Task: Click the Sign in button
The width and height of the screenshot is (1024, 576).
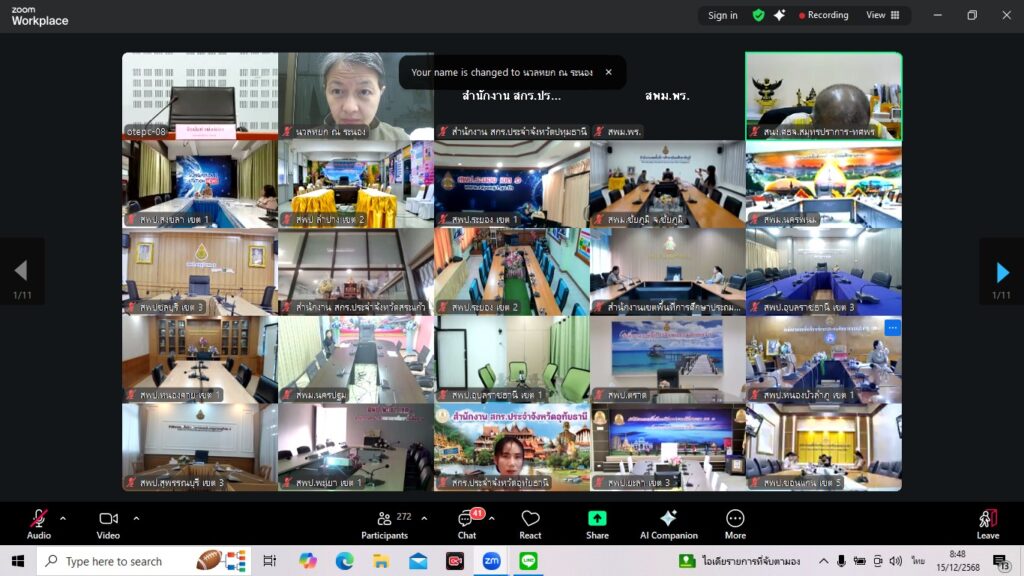Action: click(x=722, y=15)
